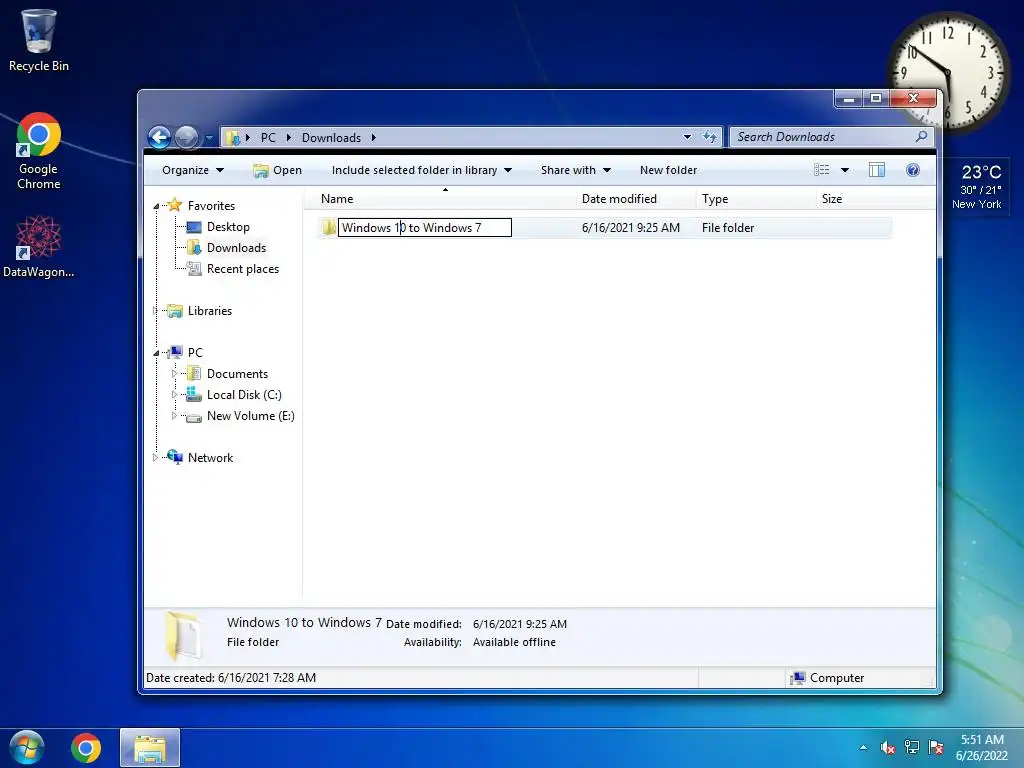
Task: Sort by Date modified column
Action: (636, 199)
